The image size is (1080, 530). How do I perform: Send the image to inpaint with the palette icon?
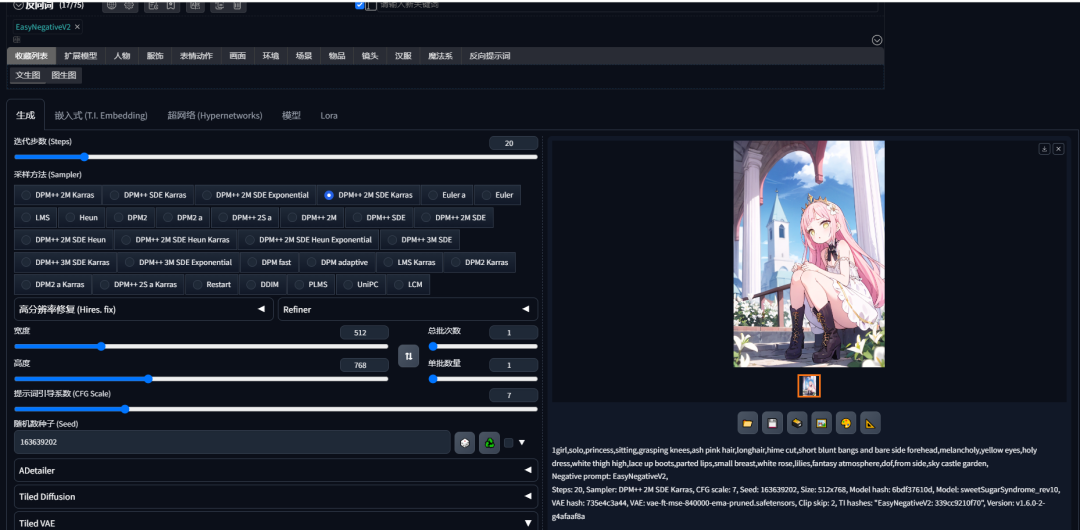pyautogui.click(x=846, y=422)
